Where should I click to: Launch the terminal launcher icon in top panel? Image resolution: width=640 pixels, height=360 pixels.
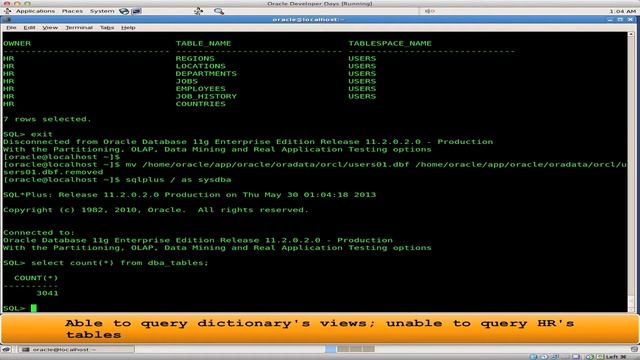pyautogui.click(x=136, y=11)
